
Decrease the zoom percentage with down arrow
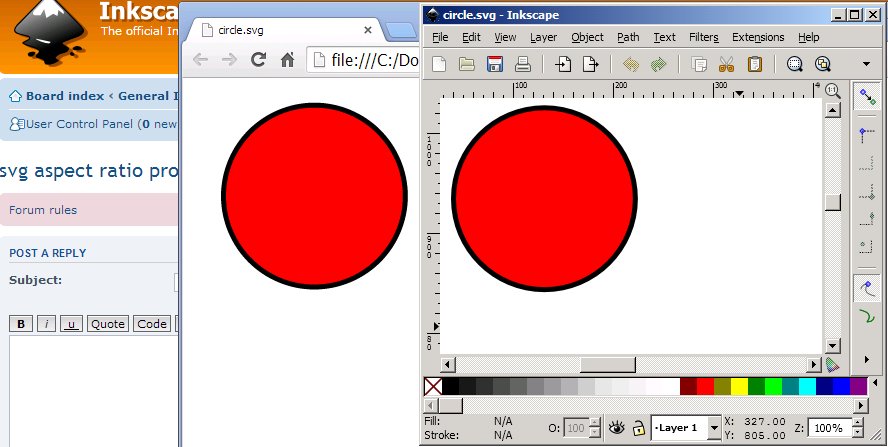(858, 433)
